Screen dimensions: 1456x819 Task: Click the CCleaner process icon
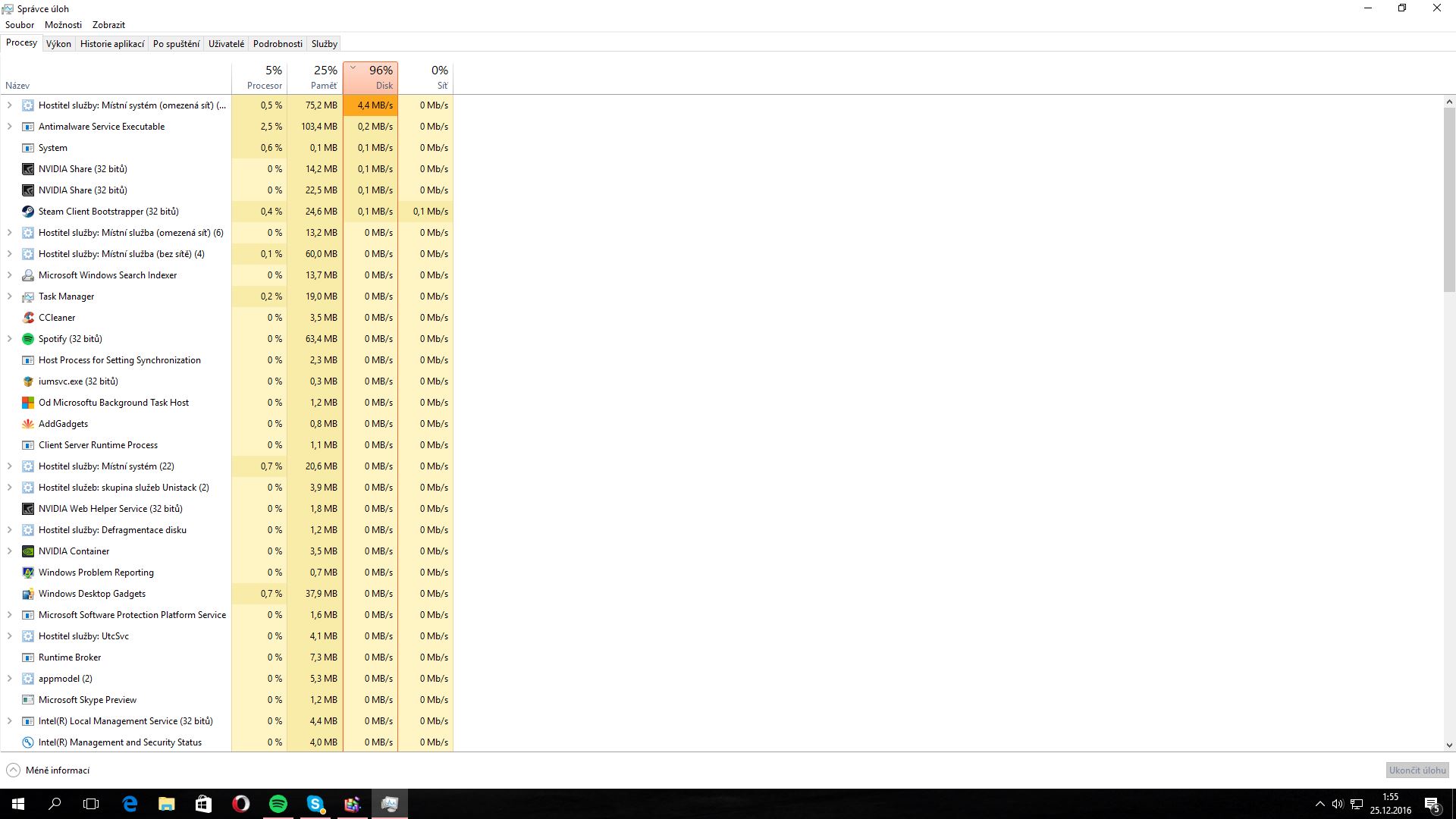pos(28,318)
